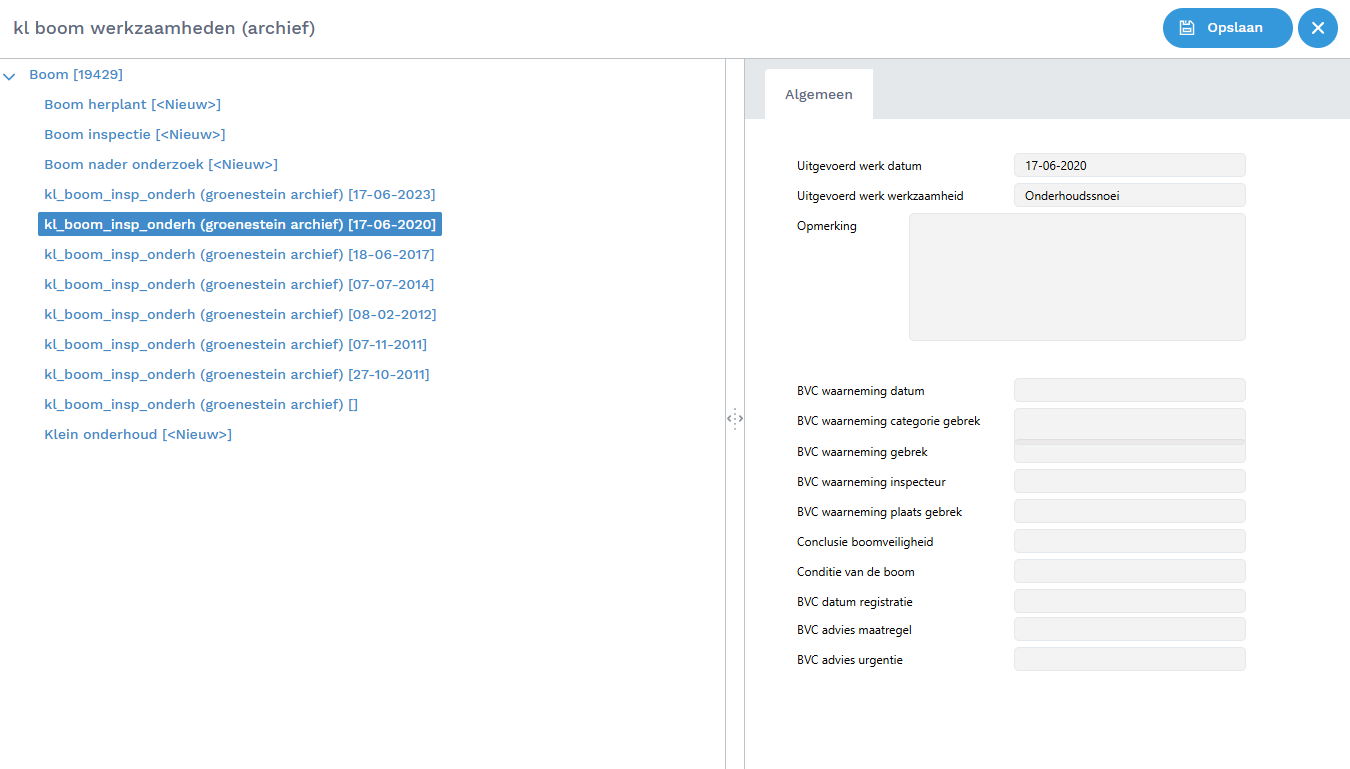This screenshot has height=769, width=1350.
Task: Select Klein onderhoud [<Nieuw>] item
Action: click(138, 435)
